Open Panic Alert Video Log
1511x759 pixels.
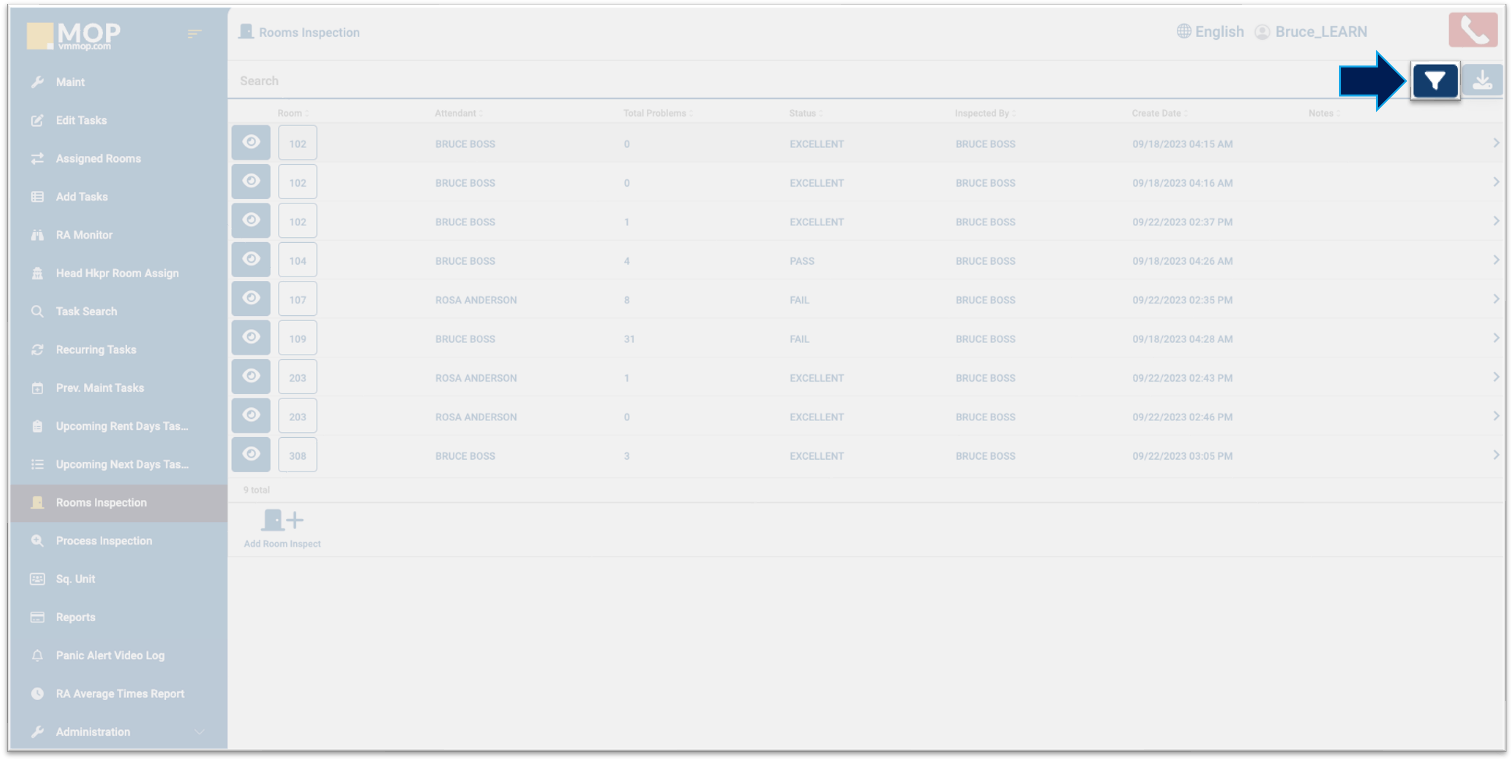110,656
